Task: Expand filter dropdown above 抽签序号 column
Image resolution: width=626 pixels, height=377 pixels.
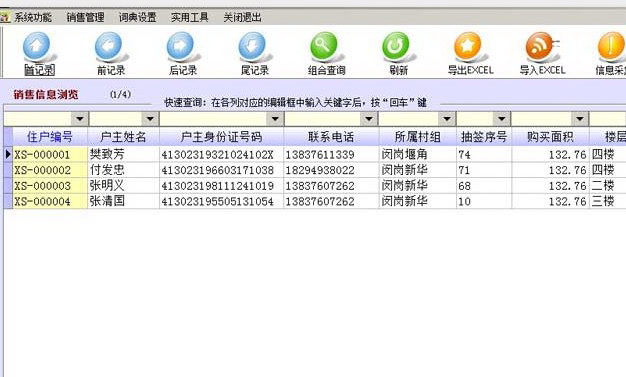Action: point(501,119)
